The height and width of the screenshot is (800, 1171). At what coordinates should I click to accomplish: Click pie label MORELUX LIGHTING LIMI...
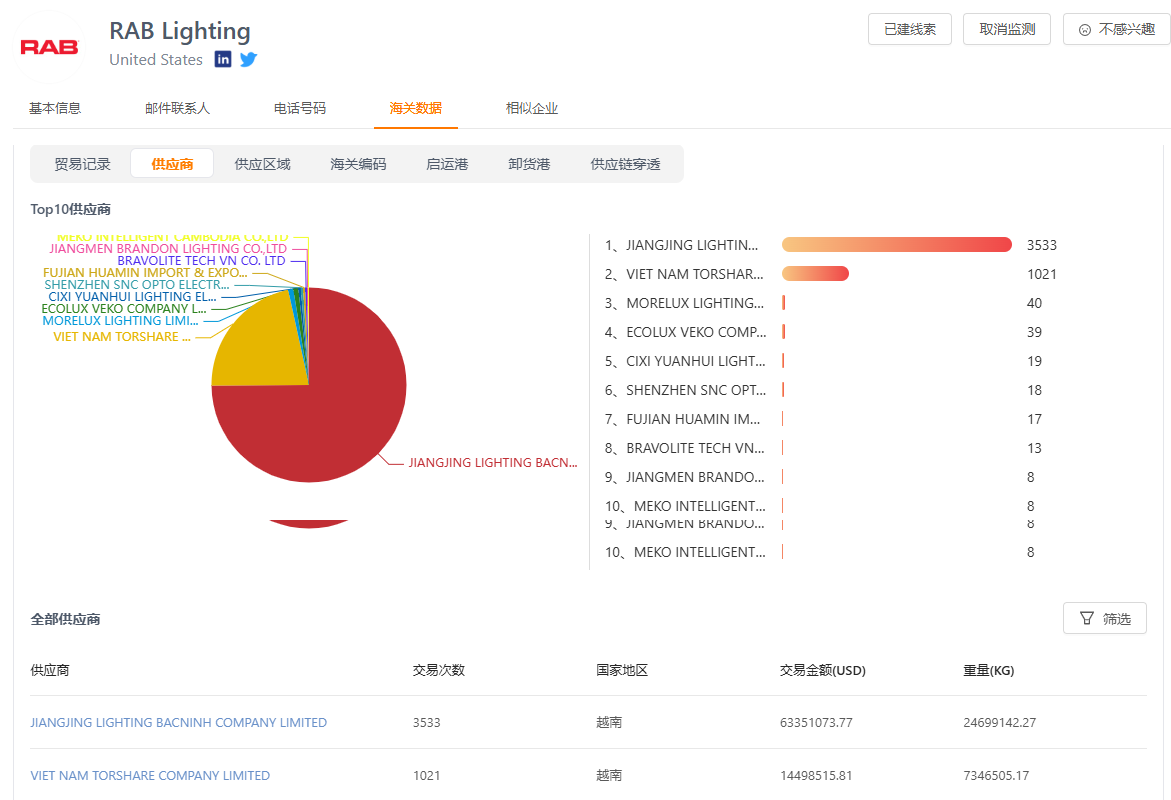click(120, 320)
